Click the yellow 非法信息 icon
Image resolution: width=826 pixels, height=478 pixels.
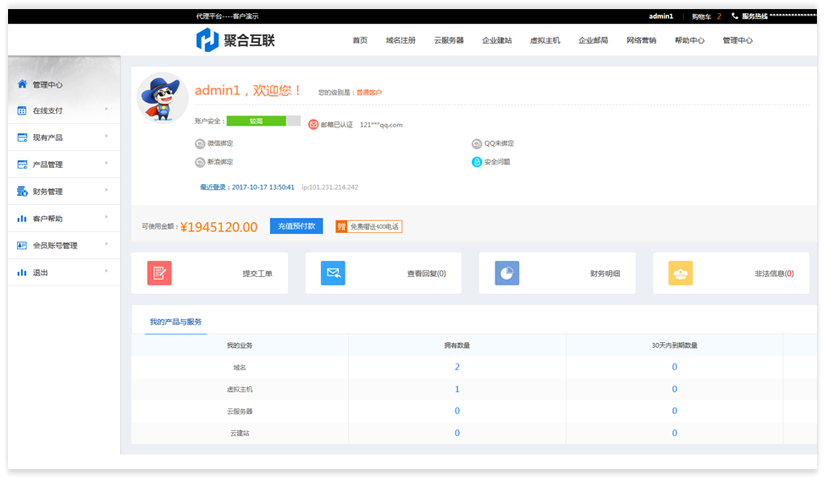(x=681, y=273)
